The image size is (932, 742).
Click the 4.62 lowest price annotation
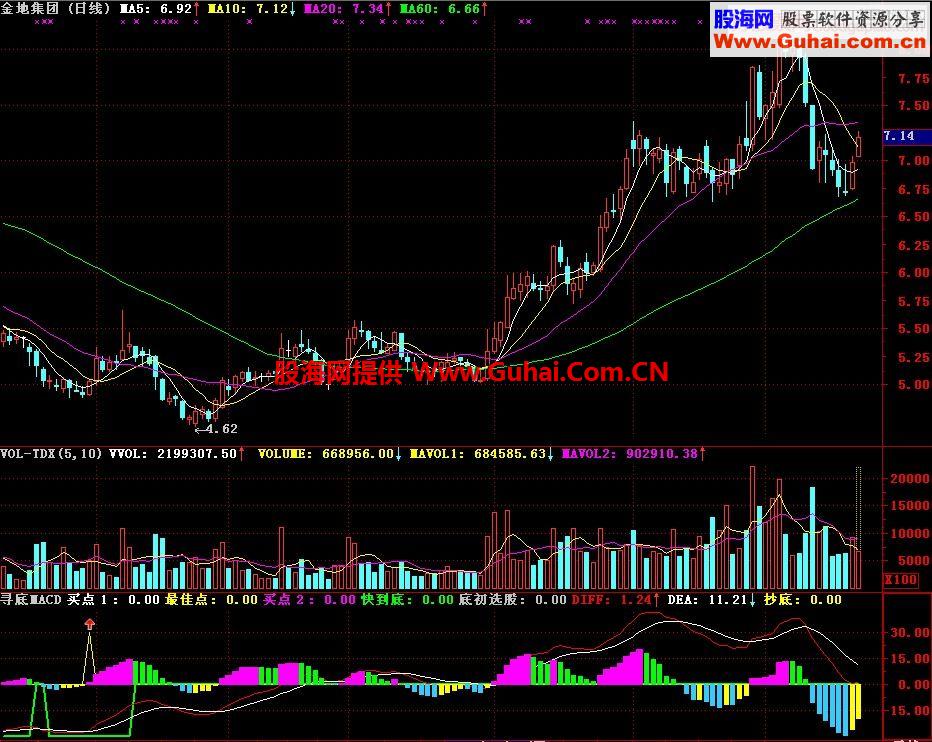pyautogui.click(x=216, y=428)
